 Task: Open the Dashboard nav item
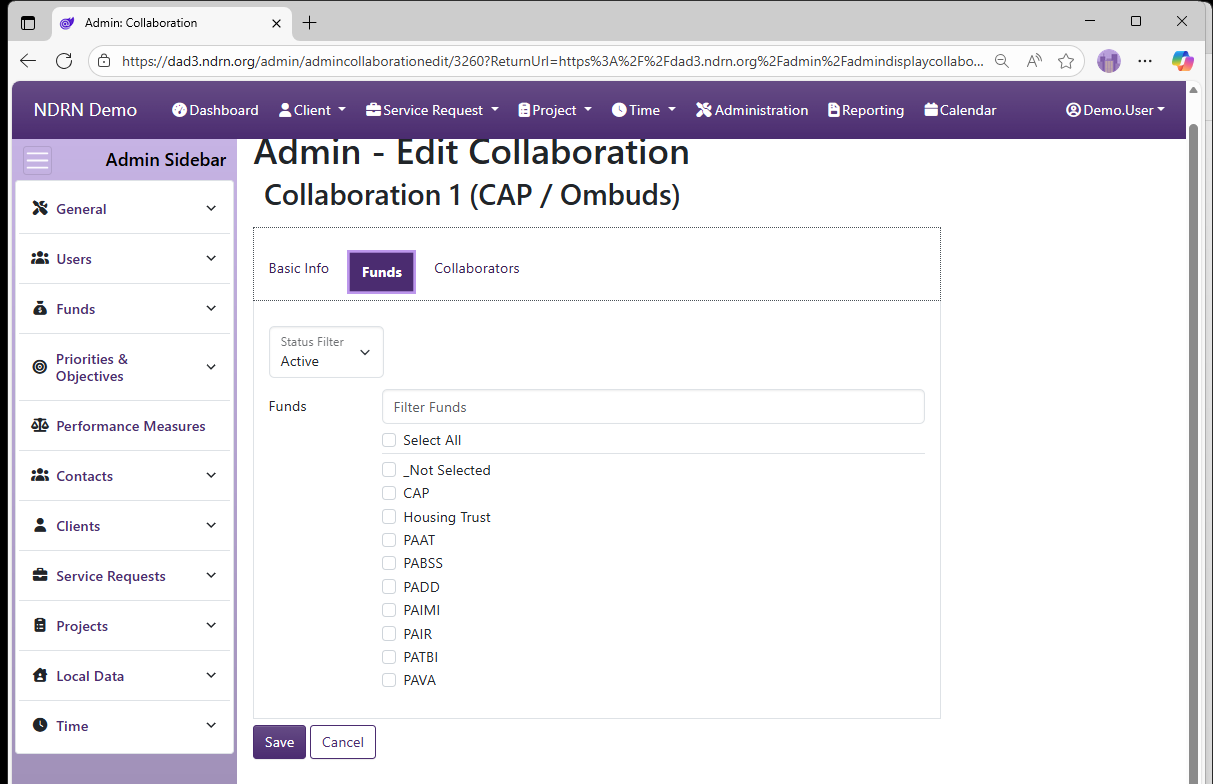(215, 110)
